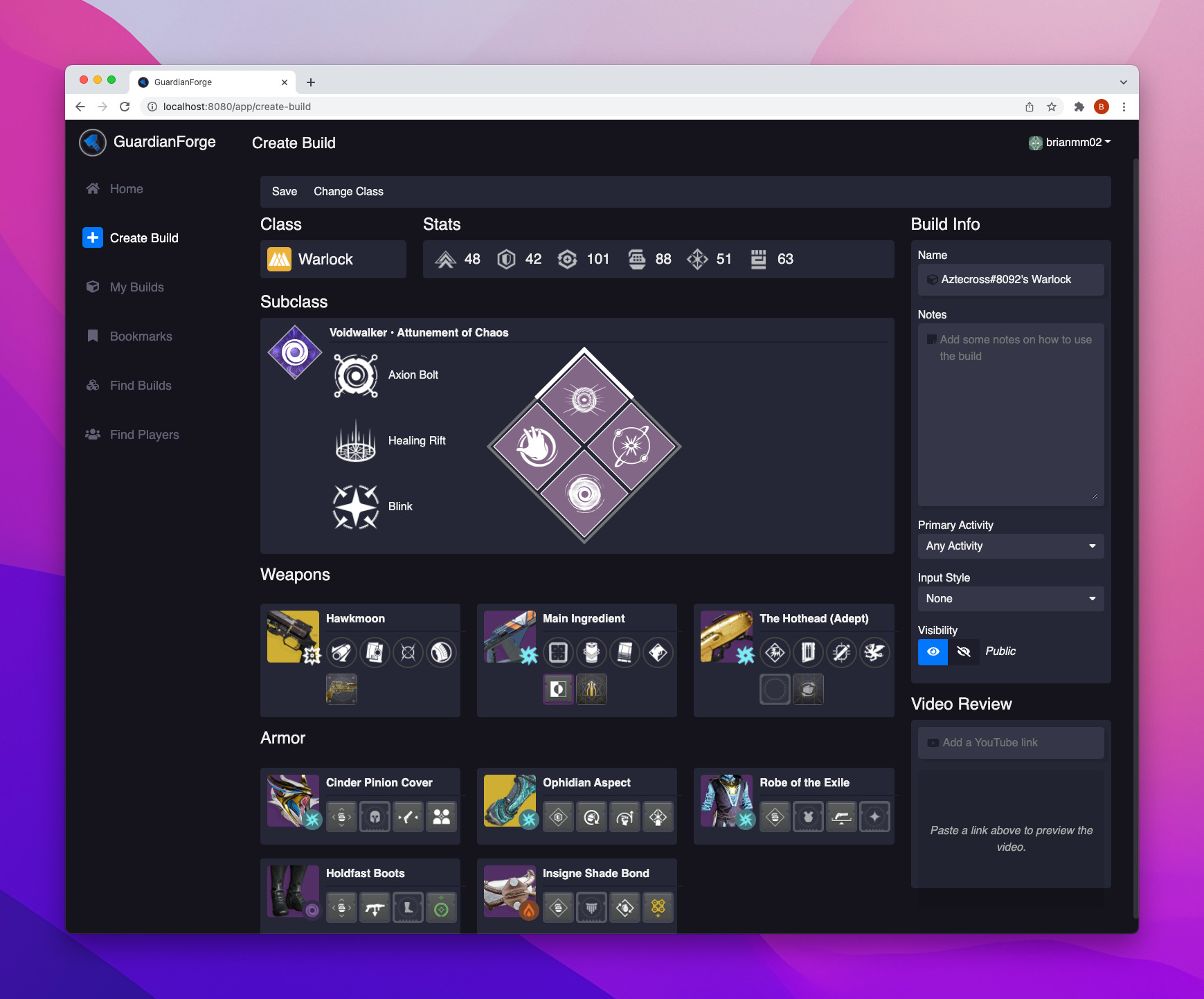1204x999 pixels.
Task: Click Robe of the Exile's last mod icon
Action: pyautogui.click(x=874, y=817)
